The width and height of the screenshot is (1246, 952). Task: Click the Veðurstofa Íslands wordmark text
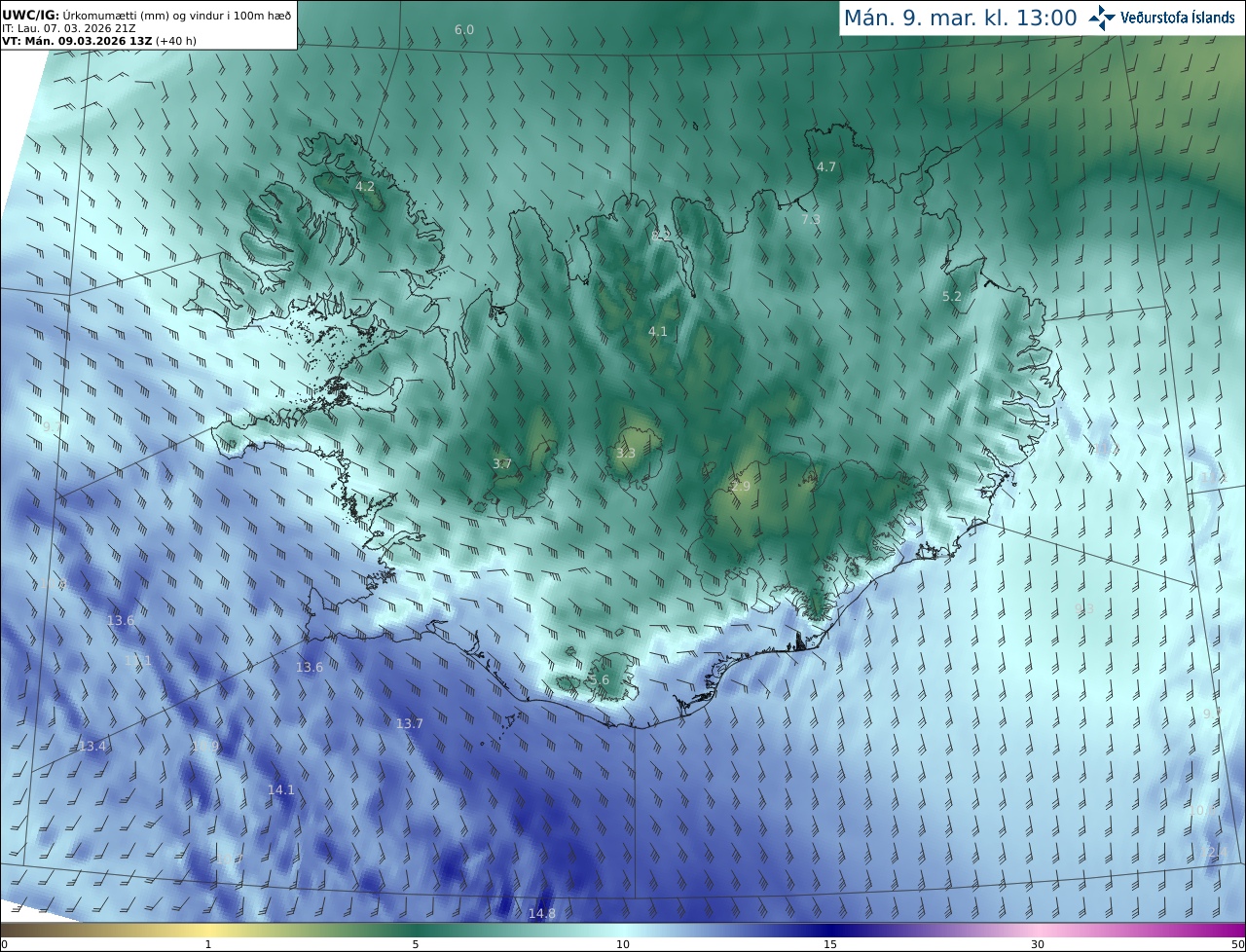(1178, 18)
